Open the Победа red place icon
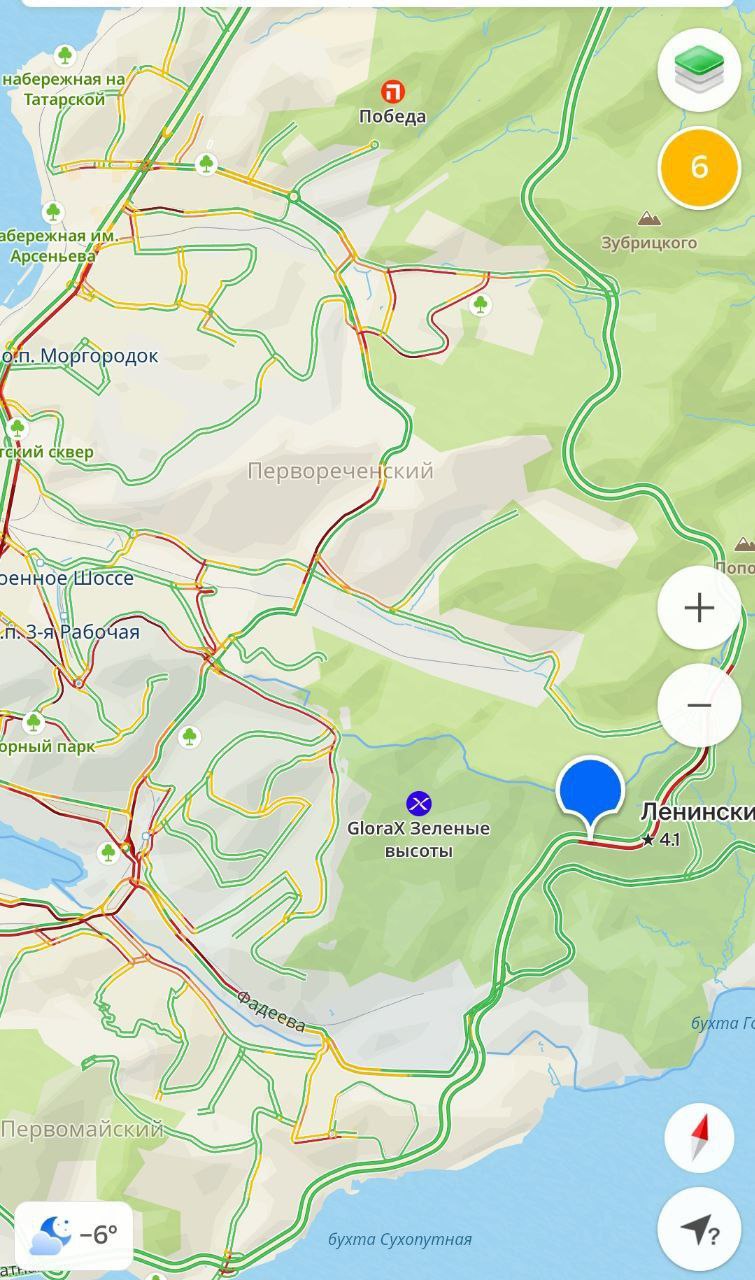 (x=394, y=92)
